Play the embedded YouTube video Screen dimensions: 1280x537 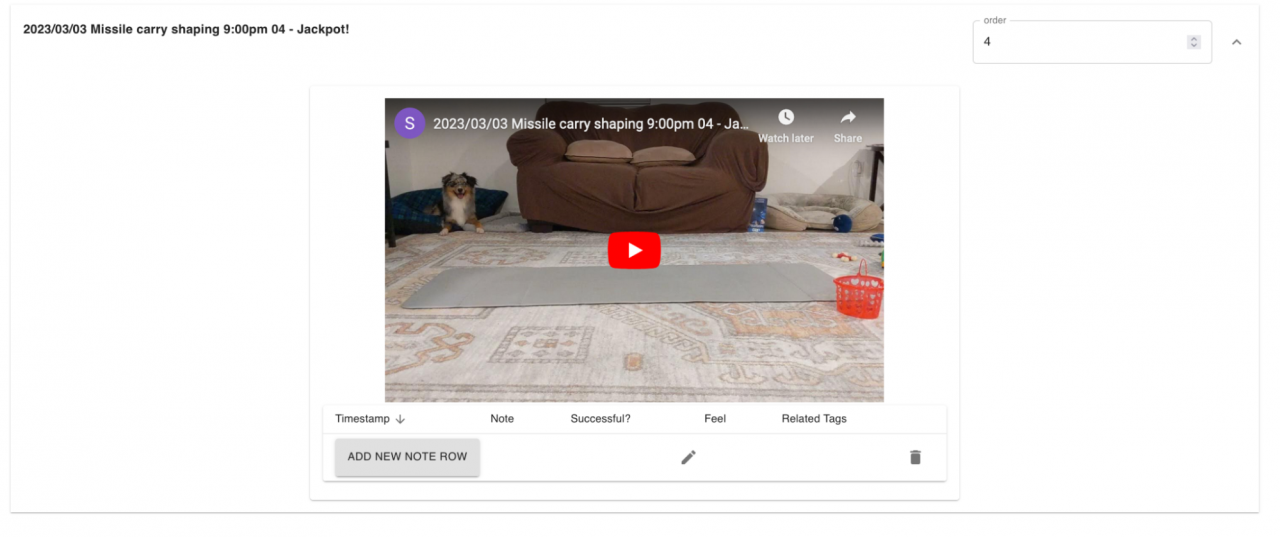point(634,250)
